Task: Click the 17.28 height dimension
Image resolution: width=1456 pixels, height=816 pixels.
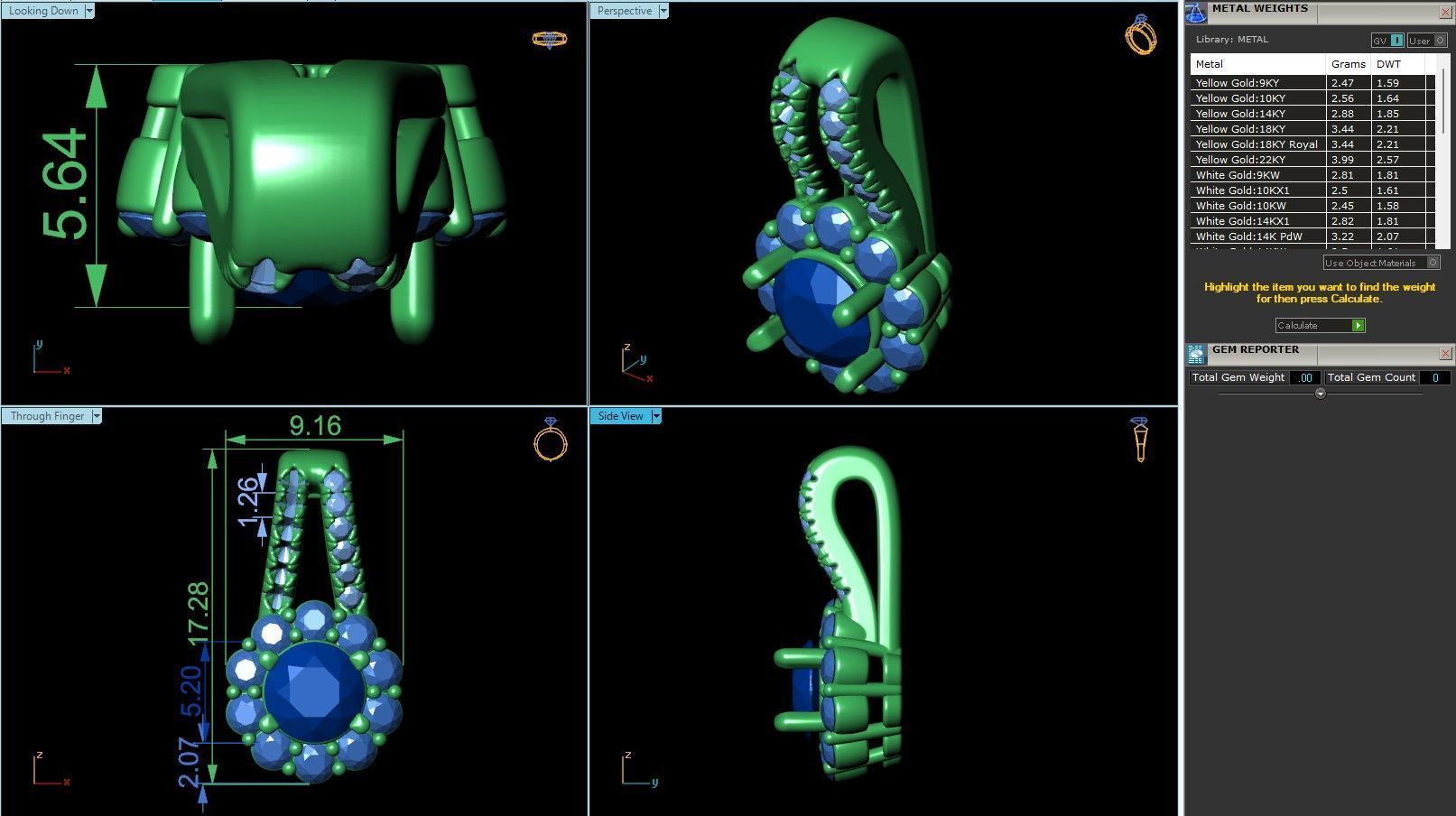Action: 199,614
